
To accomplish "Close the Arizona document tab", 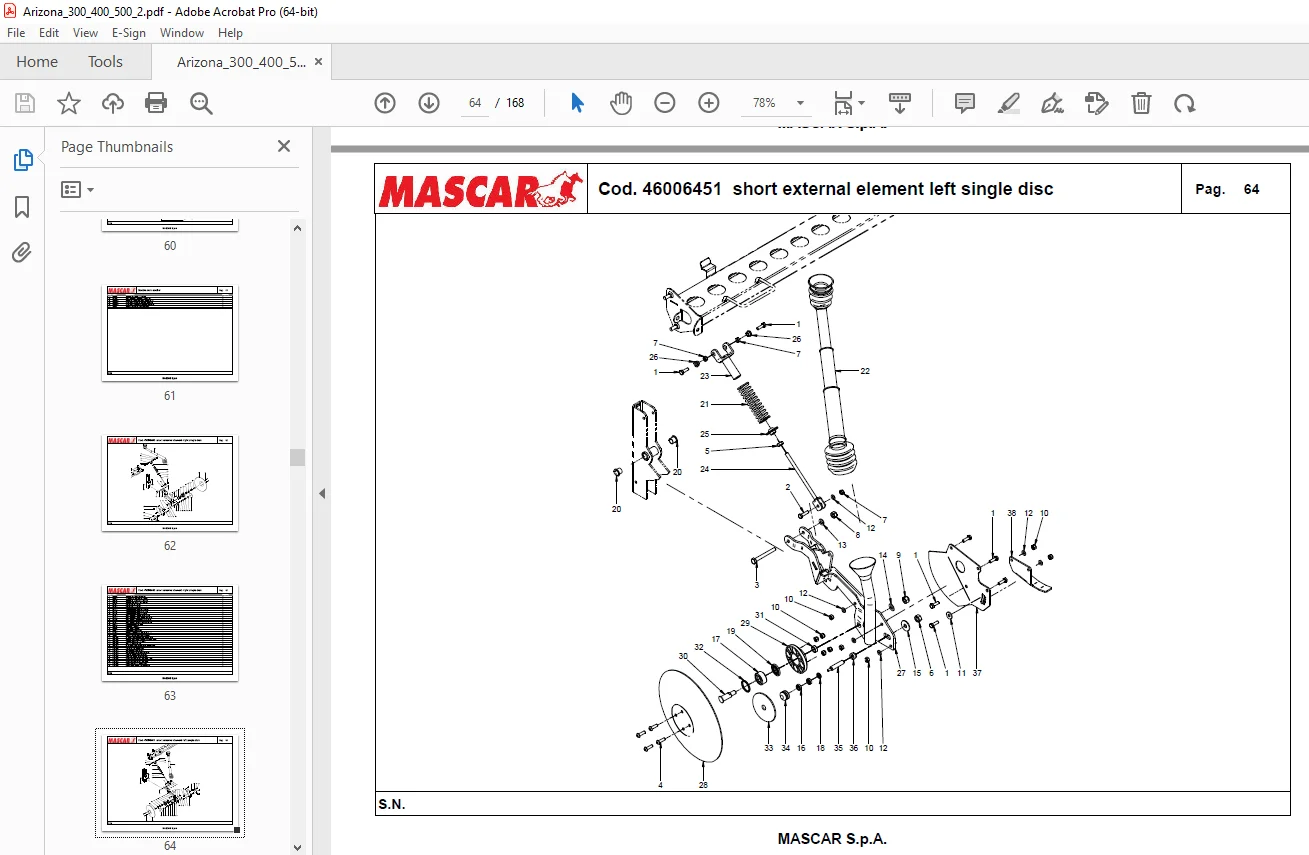I will point(318,62).
